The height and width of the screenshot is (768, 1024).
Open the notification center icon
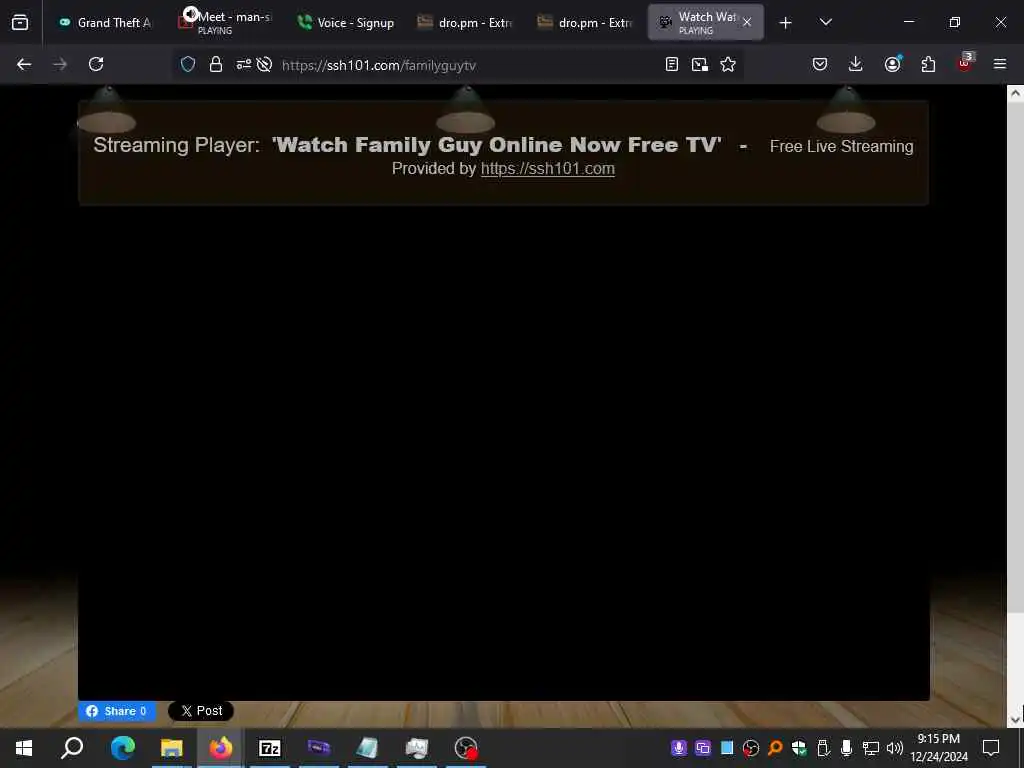point(991,748)
